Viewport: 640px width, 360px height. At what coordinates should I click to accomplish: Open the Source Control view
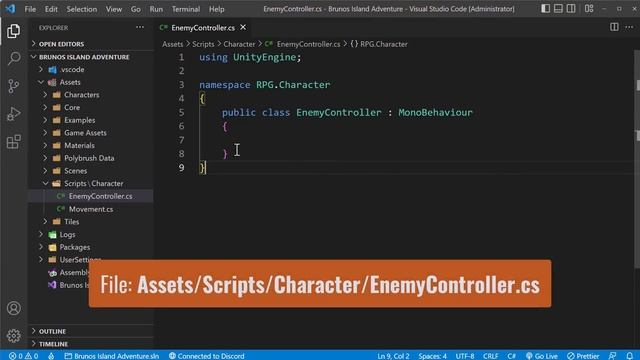click(x=13, y=86)
